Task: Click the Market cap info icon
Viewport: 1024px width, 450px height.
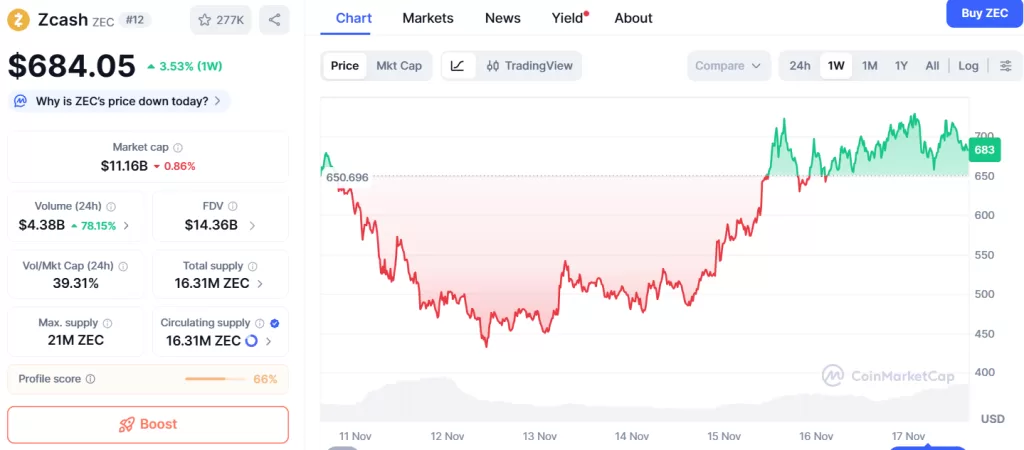Action: [179, 147]
